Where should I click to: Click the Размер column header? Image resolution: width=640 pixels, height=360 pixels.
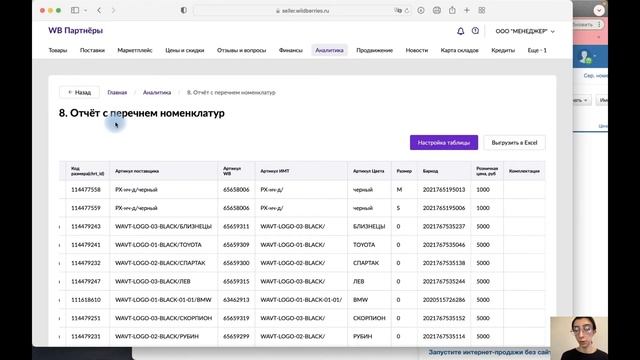[404, 171]
